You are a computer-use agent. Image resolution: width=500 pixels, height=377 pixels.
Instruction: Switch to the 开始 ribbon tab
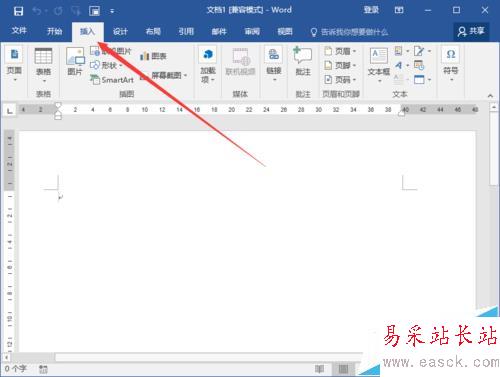click(x=54, y=31)
